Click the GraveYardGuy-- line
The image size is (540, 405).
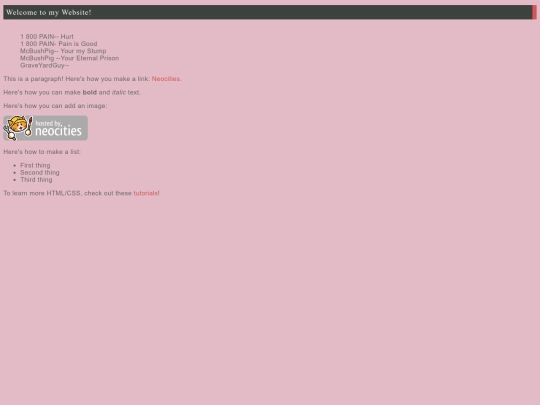pos(44,65)
